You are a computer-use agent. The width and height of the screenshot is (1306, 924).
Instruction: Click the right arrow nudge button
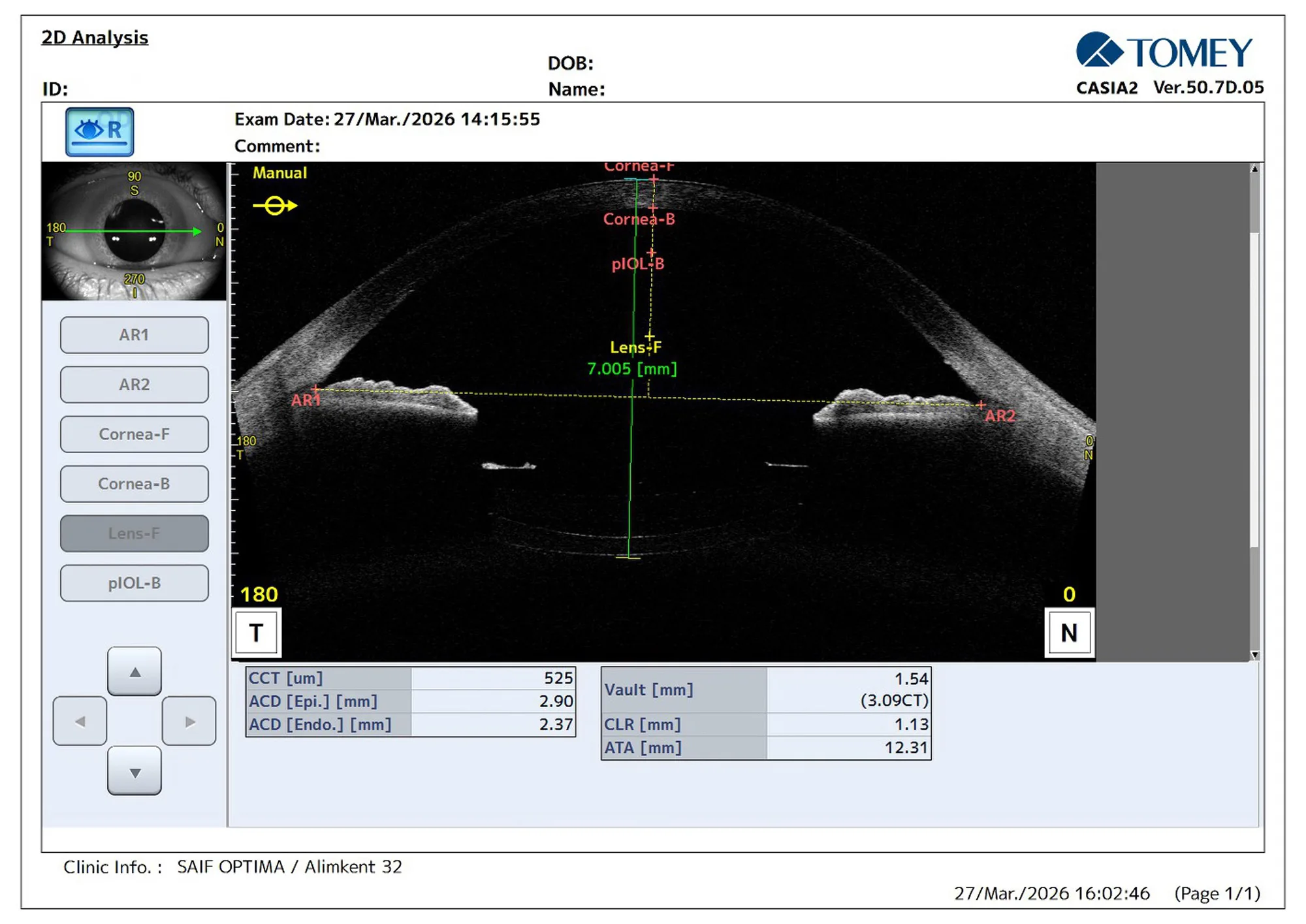[x=189, y=721]
